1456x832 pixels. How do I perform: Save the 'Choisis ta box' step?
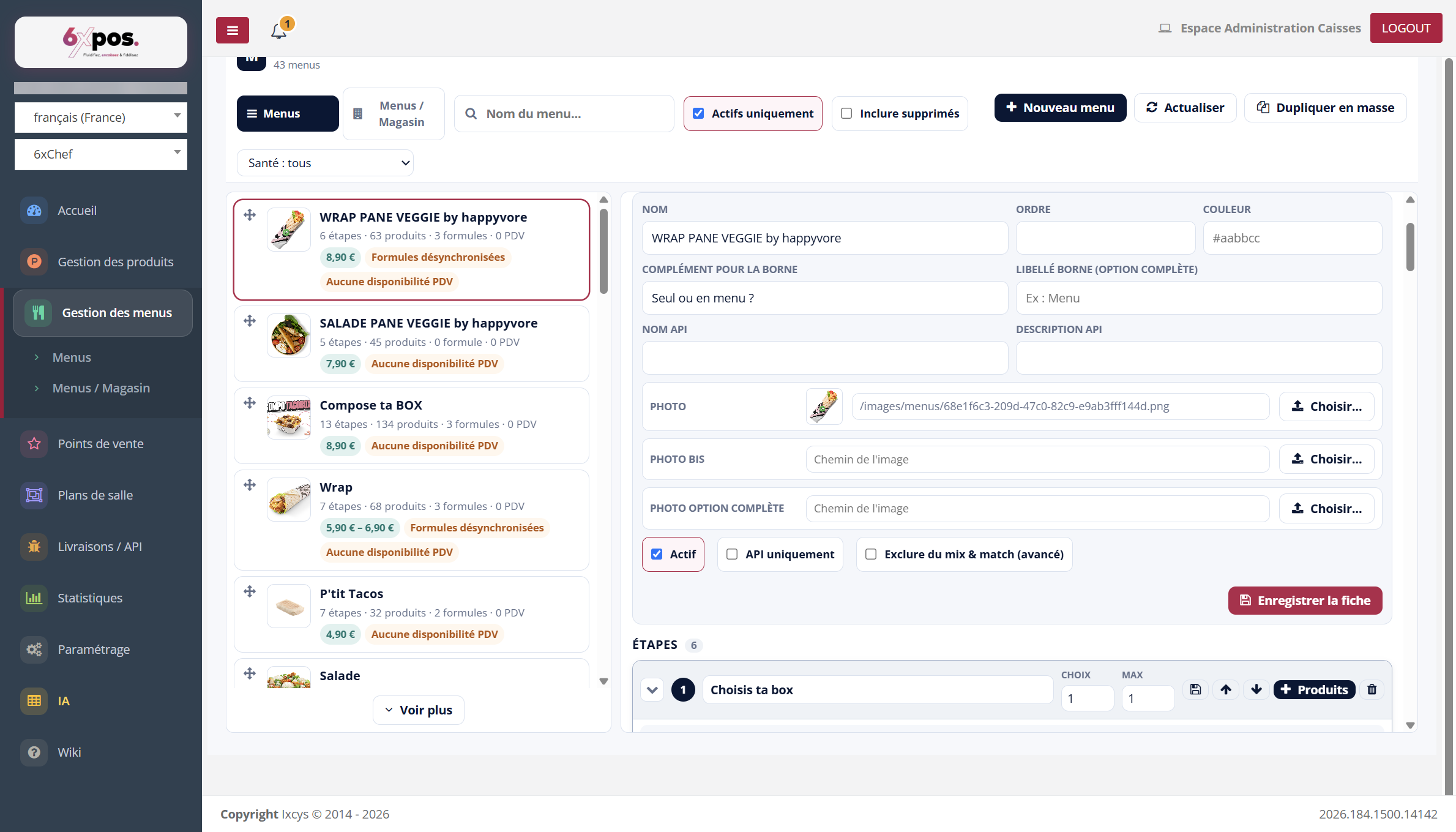click(x=1195, y=689)
